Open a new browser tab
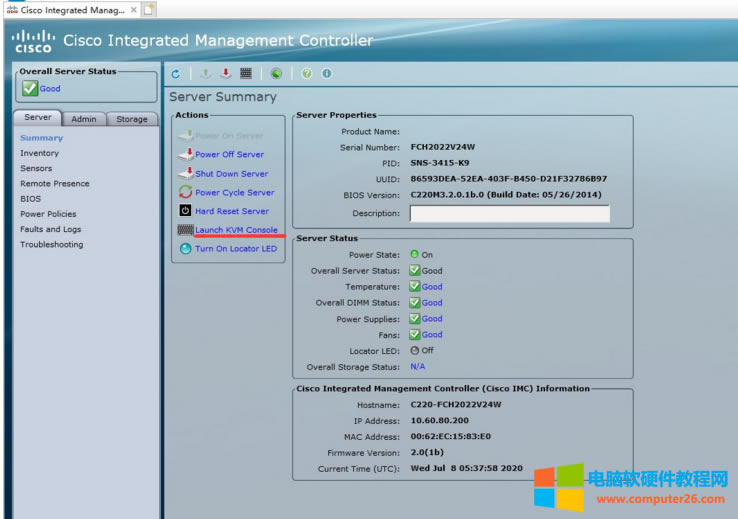This screenshot has width=738, height=519. pyautogui.click(x=149, y=9)
